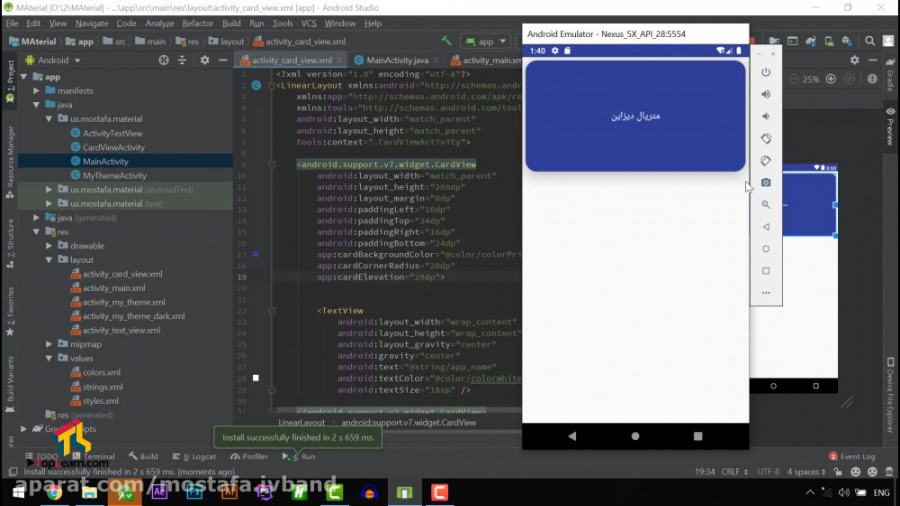Switch to MainActivity.java tab
The image size is (900, 506).
click(x=397, y=61)
